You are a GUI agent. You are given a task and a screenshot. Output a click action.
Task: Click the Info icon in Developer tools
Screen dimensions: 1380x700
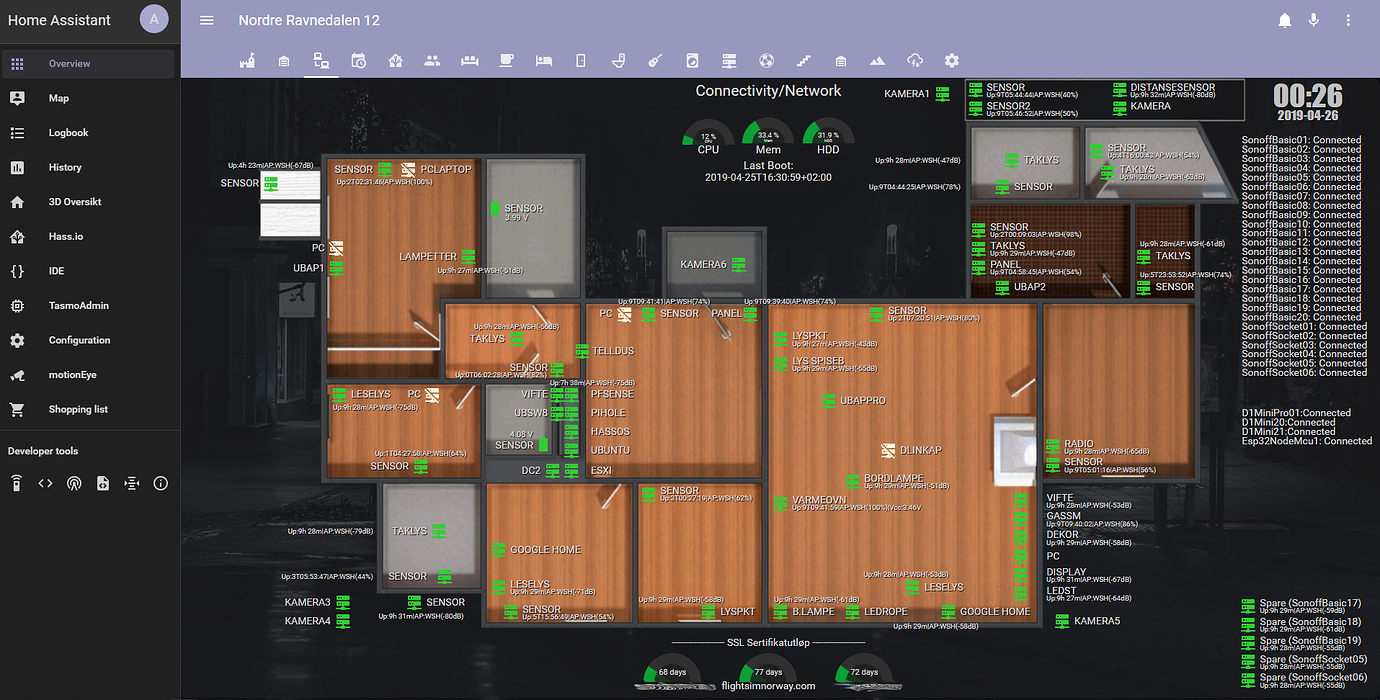(x=160, y=483)
